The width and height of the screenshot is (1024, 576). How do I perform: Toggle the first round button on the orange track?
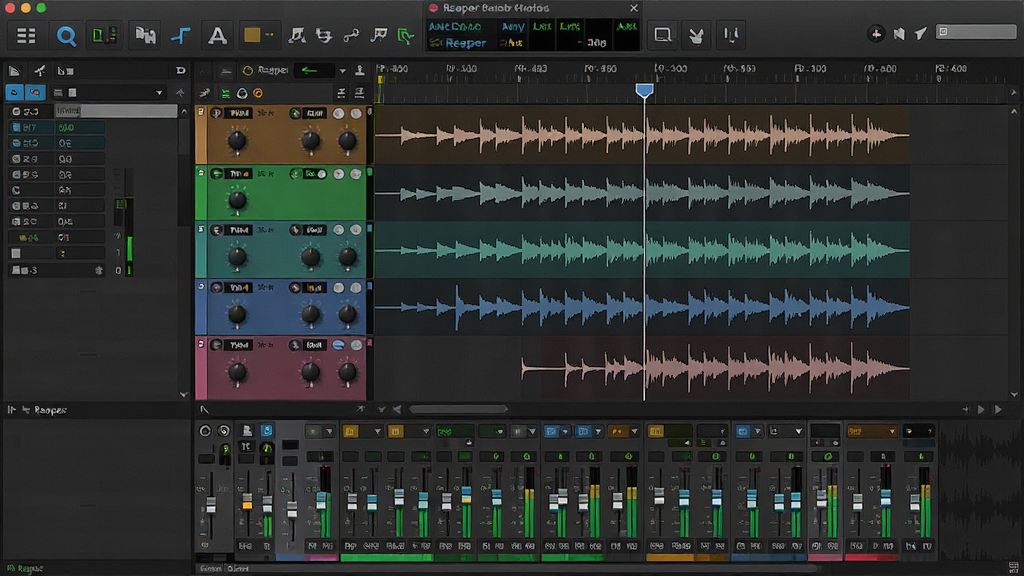pos(338,114)
